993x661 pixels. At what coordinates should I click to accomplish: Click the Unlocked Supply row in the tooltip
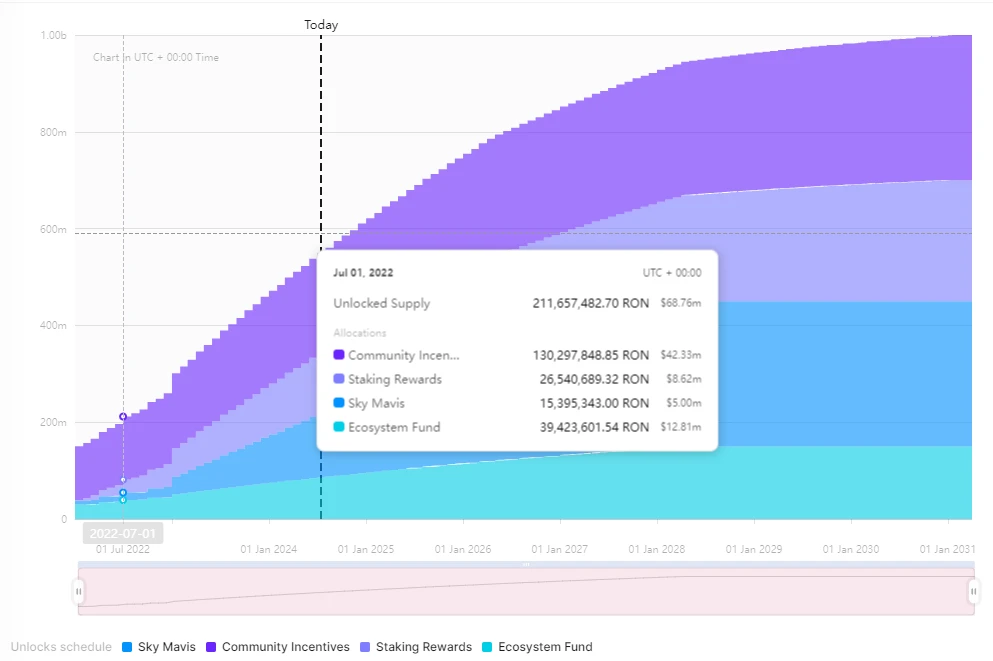point(516,303)
